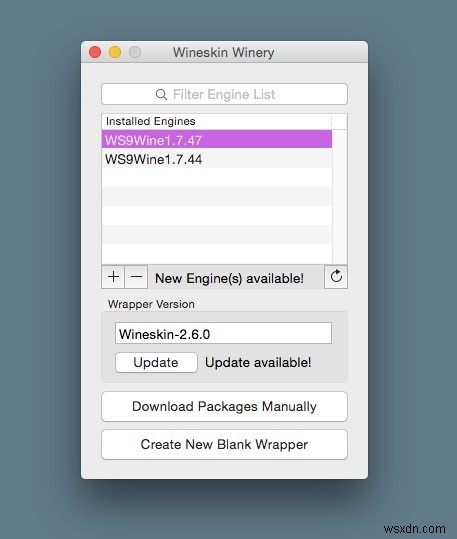Click the New Engine(s) available! label

pyautogui.click(x=229, y=278)
